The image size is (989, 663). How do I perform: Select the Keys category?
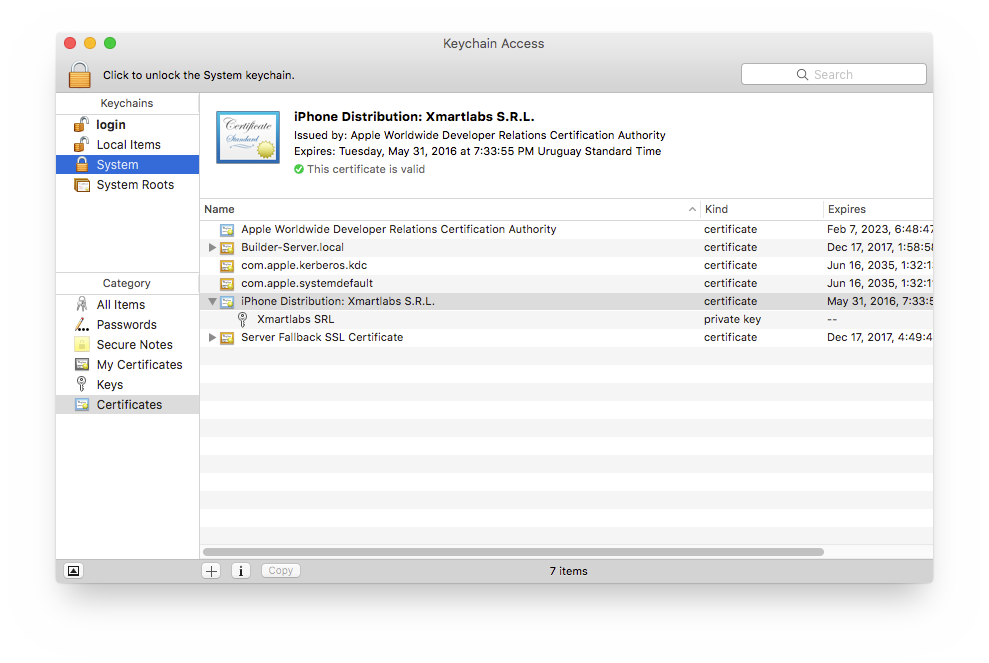110,385
